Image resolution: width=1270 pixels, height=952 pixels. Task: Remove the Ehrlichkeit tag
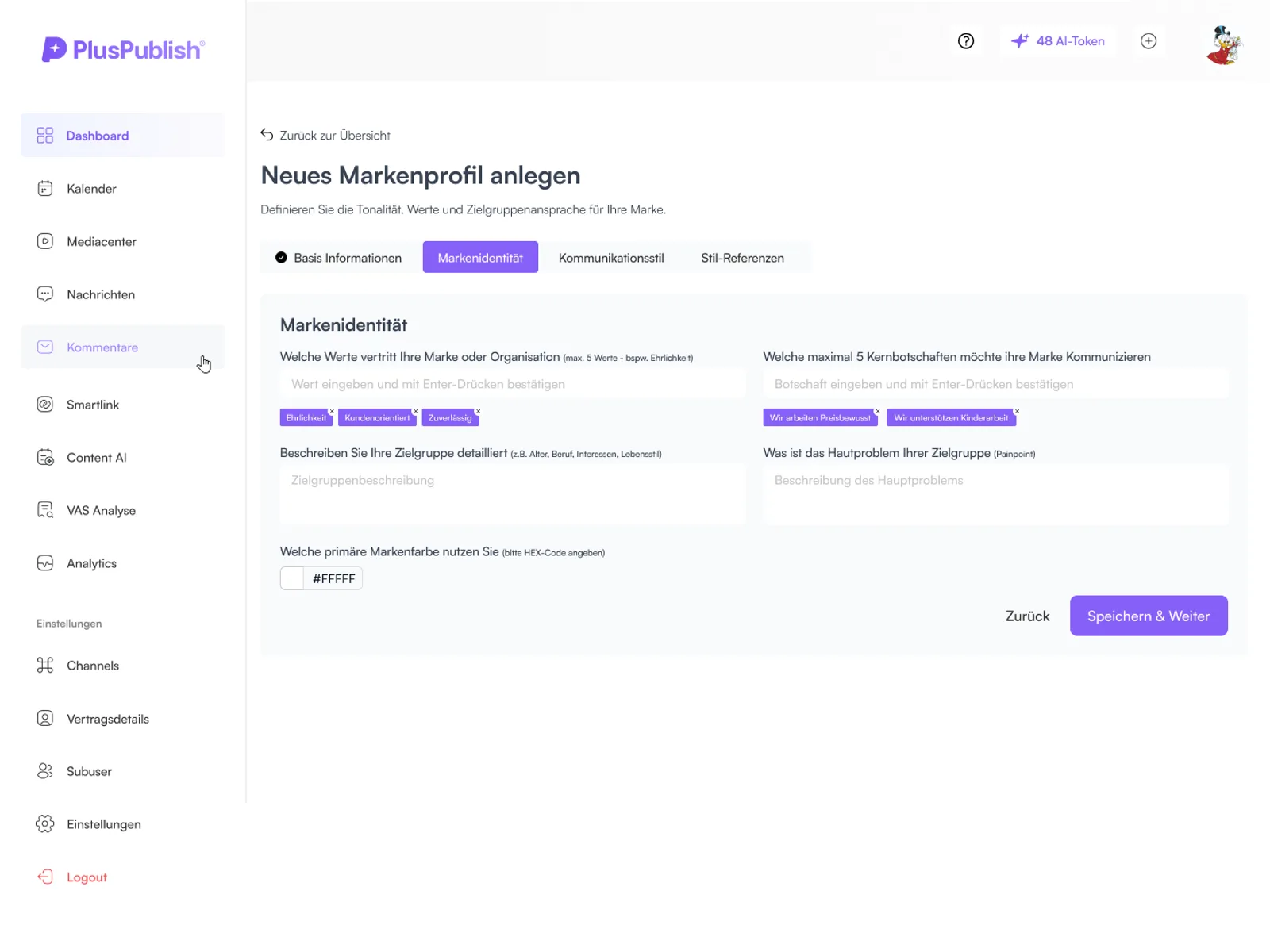pyautogui.click(x=332, y=411)
